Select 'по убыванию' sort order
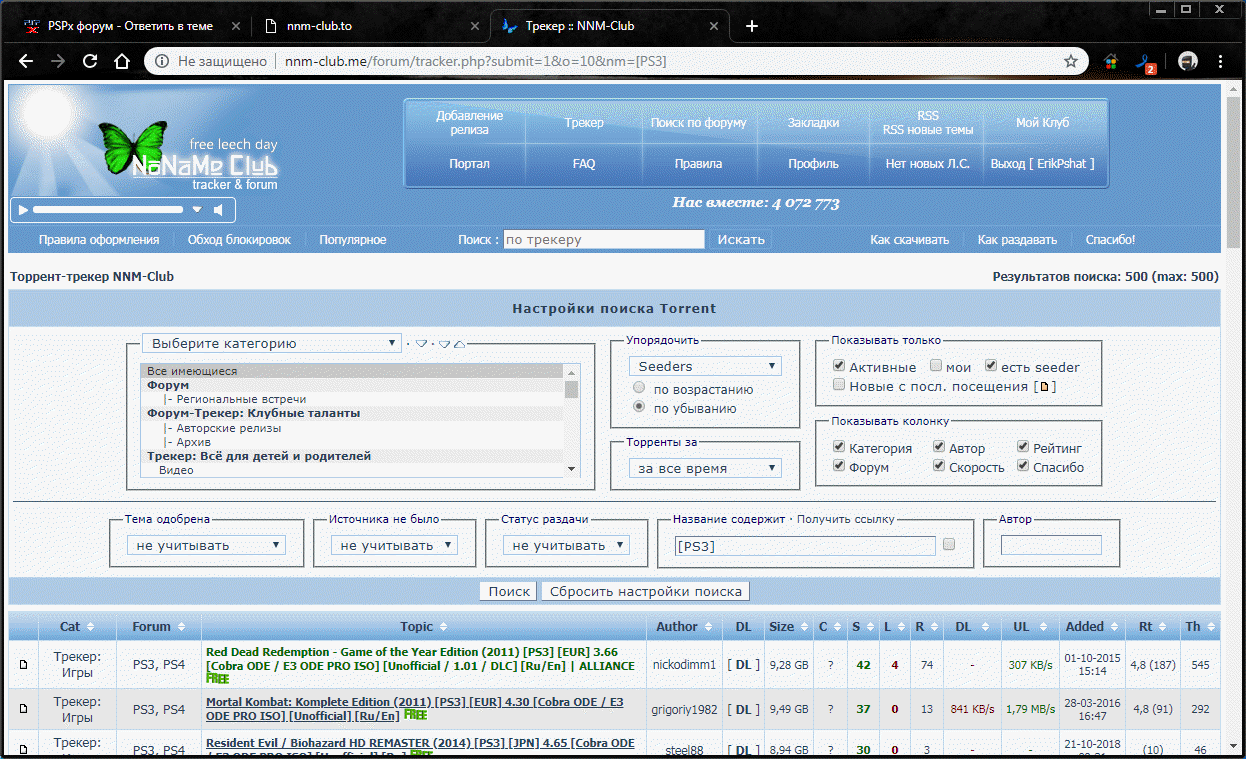The width and height of the screenshot is (1246, 759). [x=638, y=407]
